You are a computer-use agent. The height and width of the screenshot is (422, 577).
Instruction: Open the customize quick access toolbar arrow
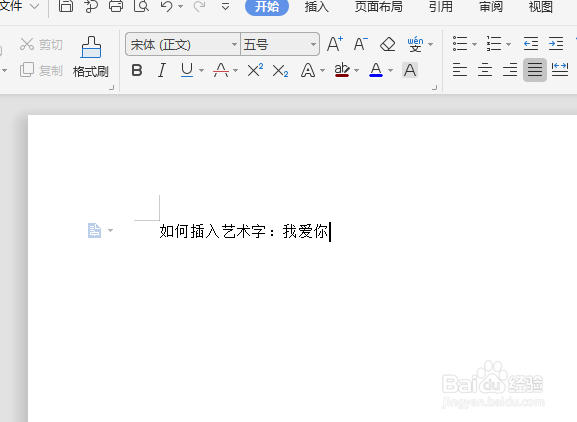[226, 6]
